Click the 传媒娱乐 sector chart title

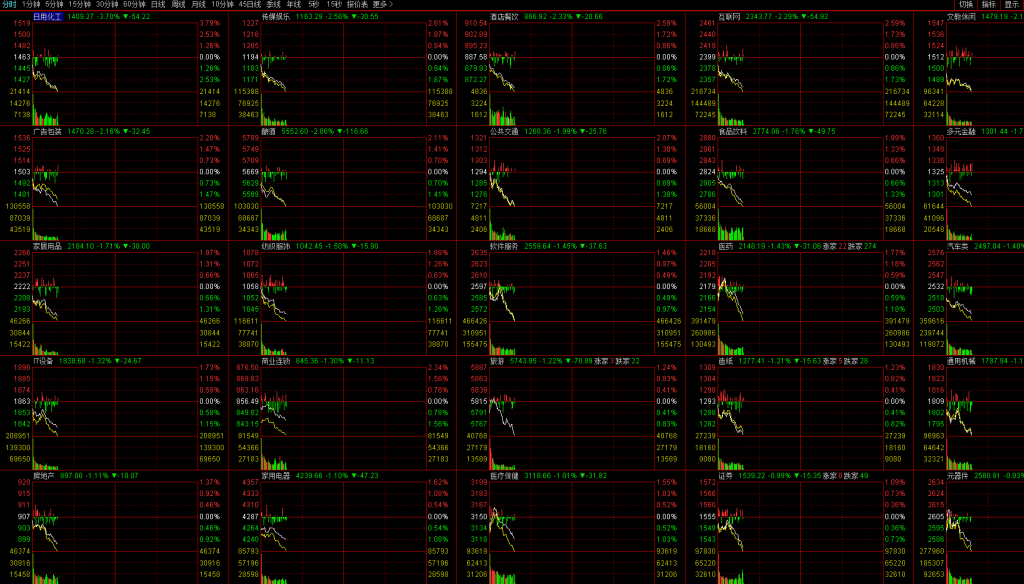(x=274, y=17)
